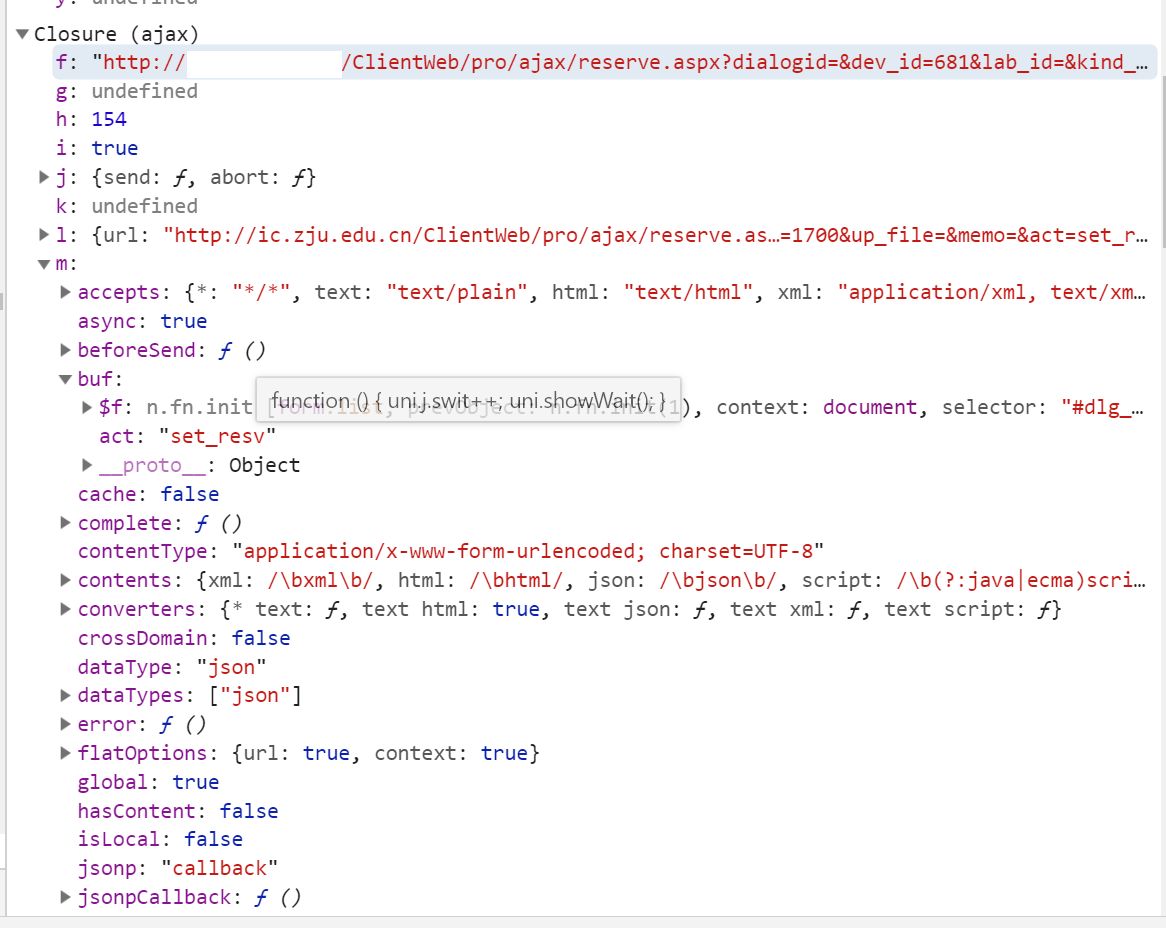Expand the flatOptions object
The width and height of the screenshot is (1166, 928).
click(66, 753)
